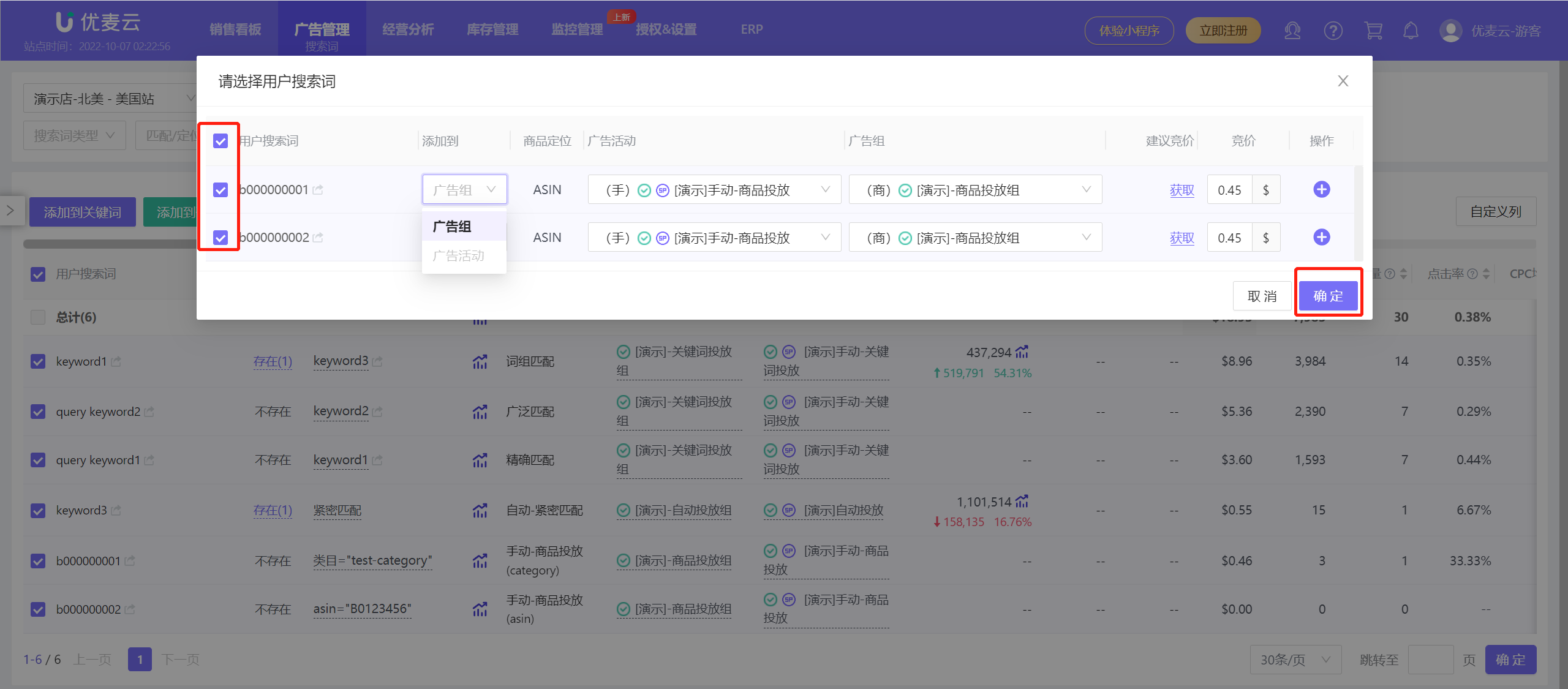
Task: Open 广告组 dropdown for b000000001 row
Action: (975, 190)
